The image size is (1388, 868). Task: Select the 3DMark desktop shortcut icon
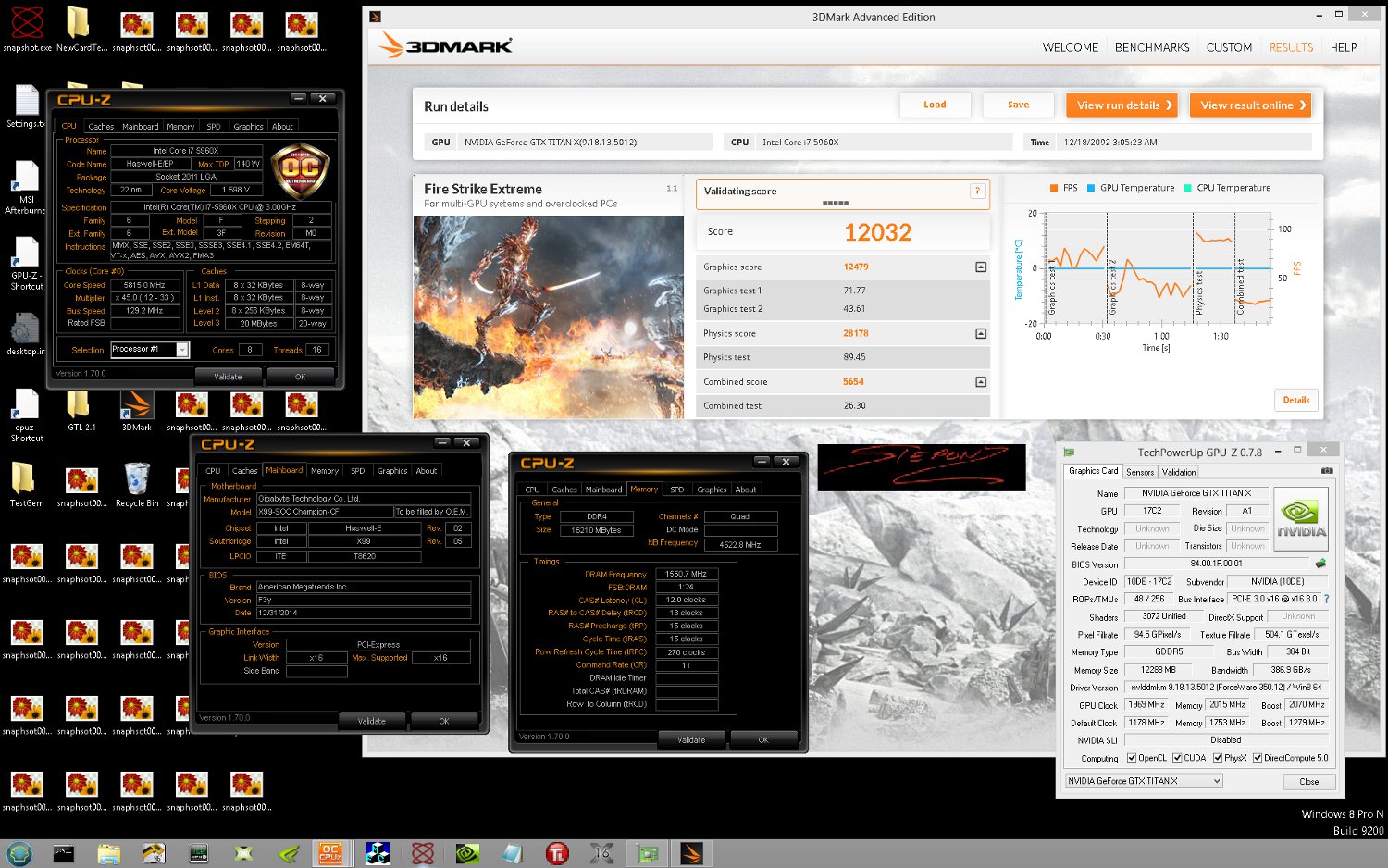pyautogui.click(x=137, y=410)
